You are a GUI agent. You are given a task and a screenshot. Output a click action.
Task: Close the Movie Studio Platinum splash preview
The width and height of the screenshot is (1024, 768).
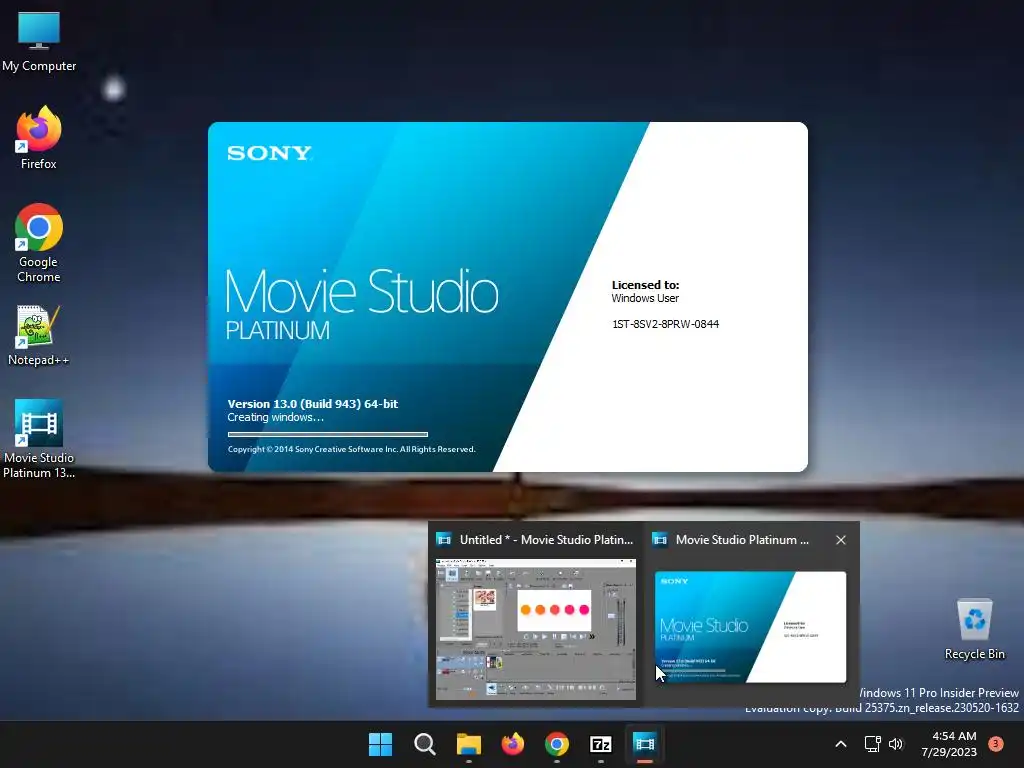[x=840, y=540]
